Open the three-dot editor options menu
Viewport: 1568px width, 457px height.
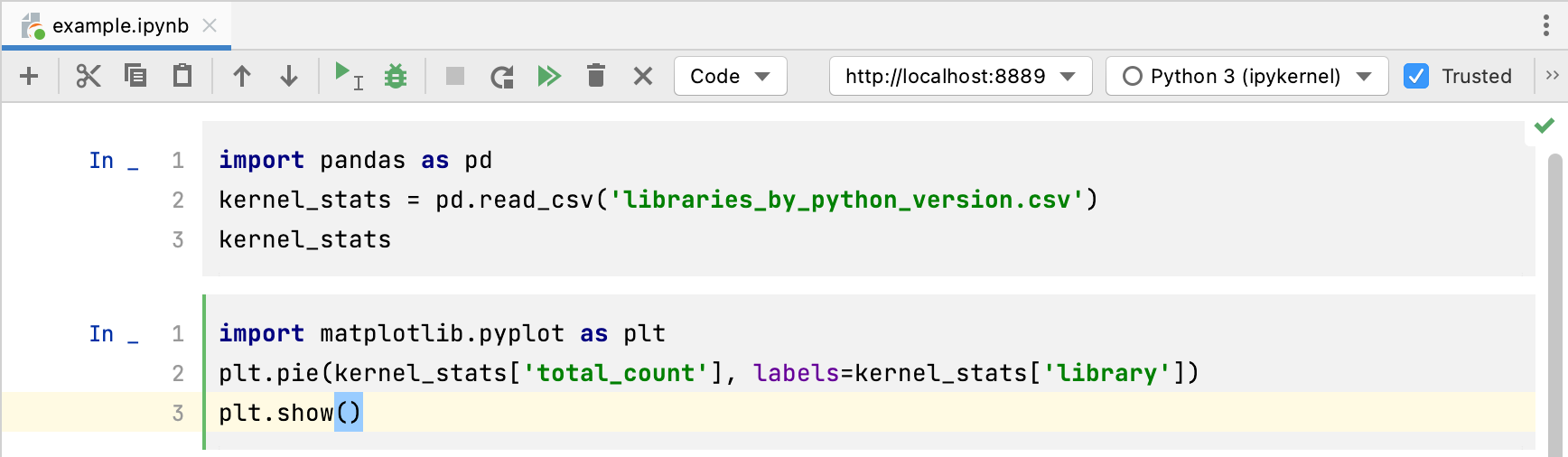[1546, 25]
